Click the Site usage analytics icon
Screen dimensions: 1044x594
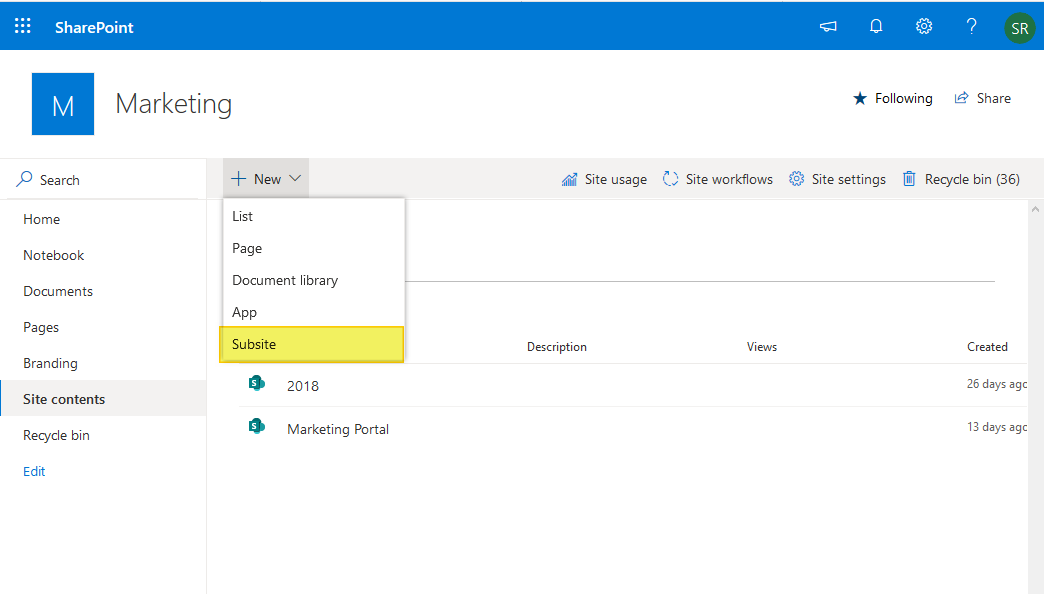click(x=571, y=178)
